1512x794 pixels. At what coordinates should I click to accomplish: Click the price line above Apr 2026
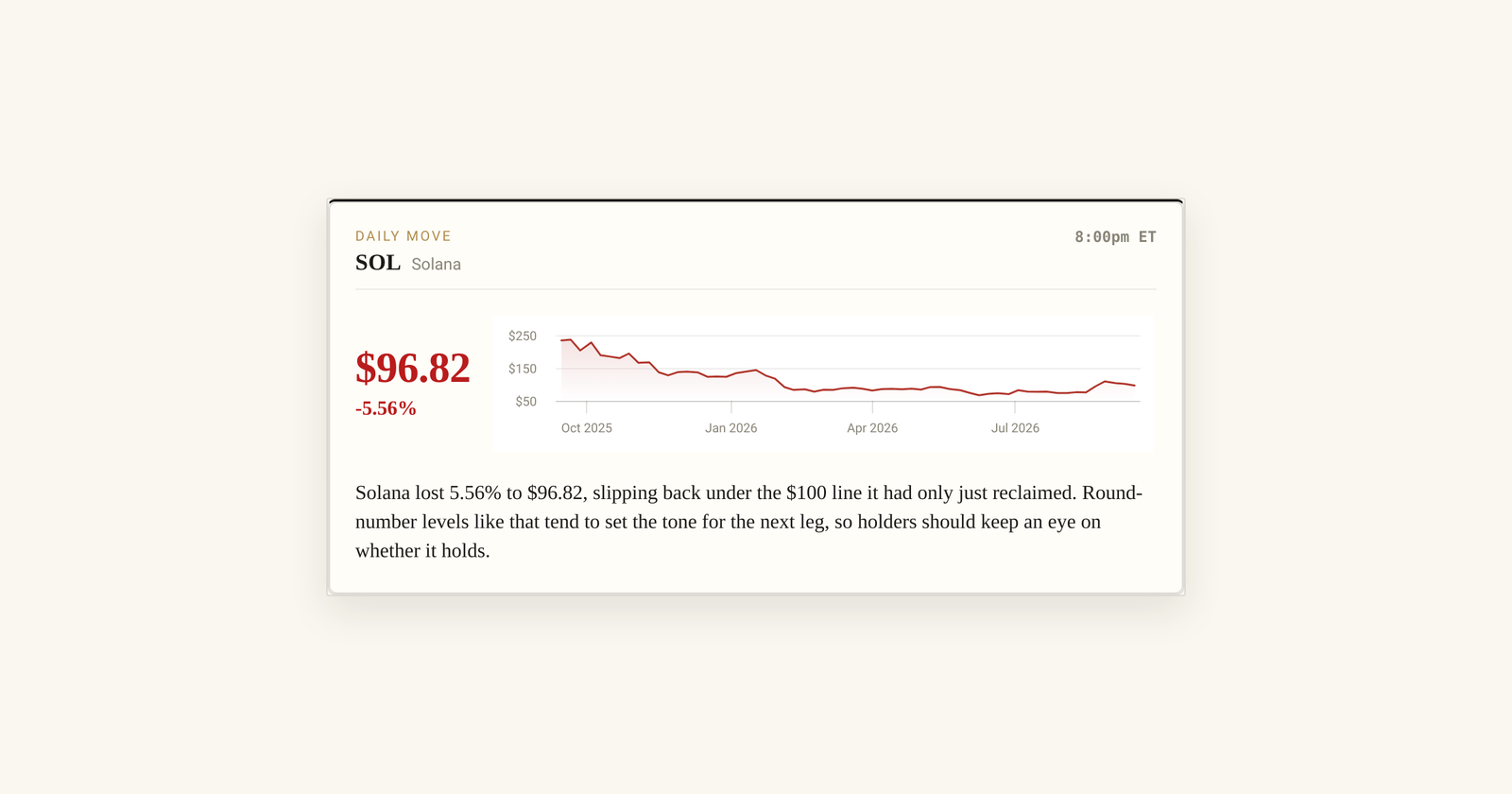click(x=872, y=390)
